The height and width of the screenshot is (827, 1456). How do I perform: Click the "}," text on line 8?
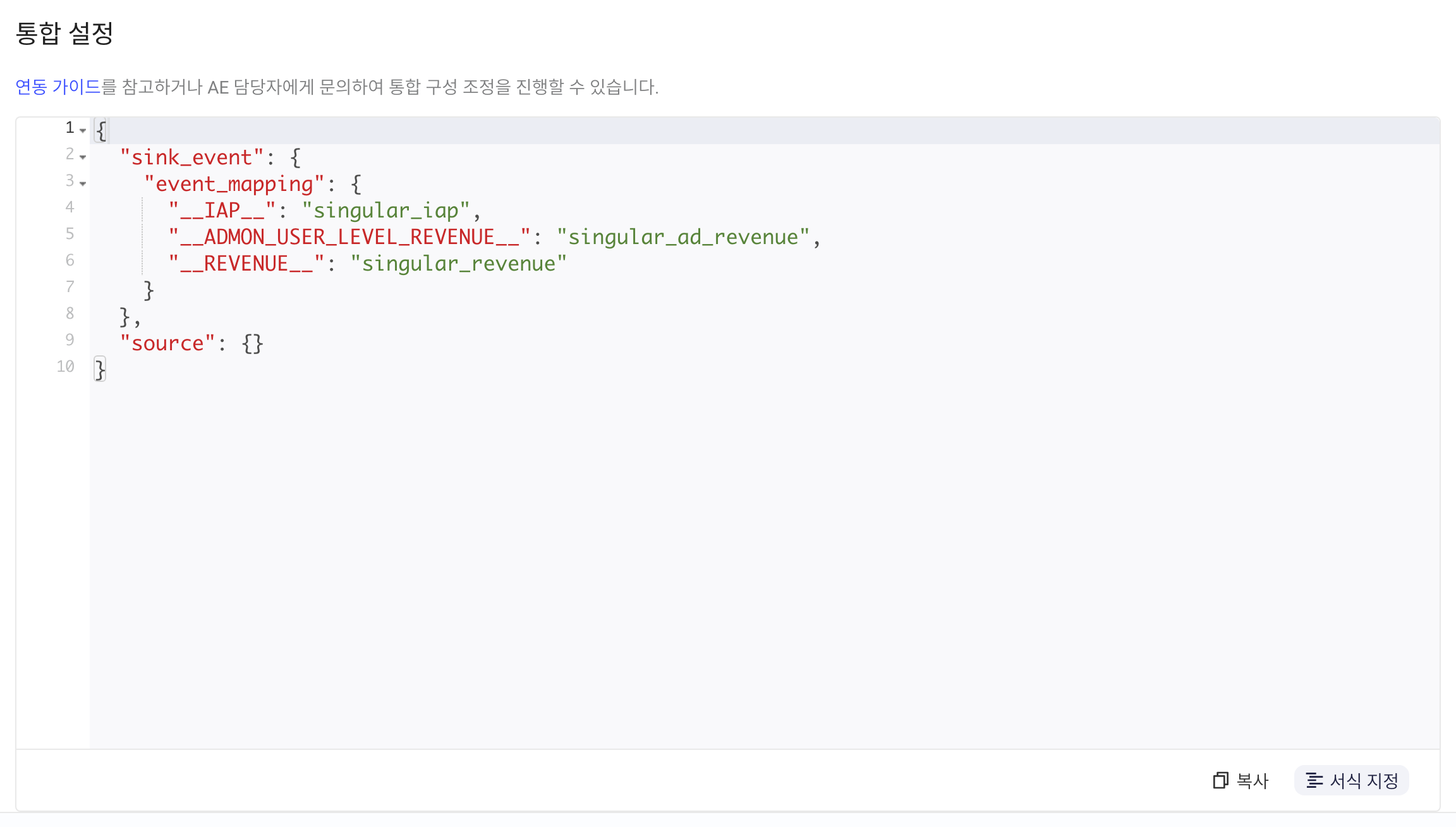point(130,317)
